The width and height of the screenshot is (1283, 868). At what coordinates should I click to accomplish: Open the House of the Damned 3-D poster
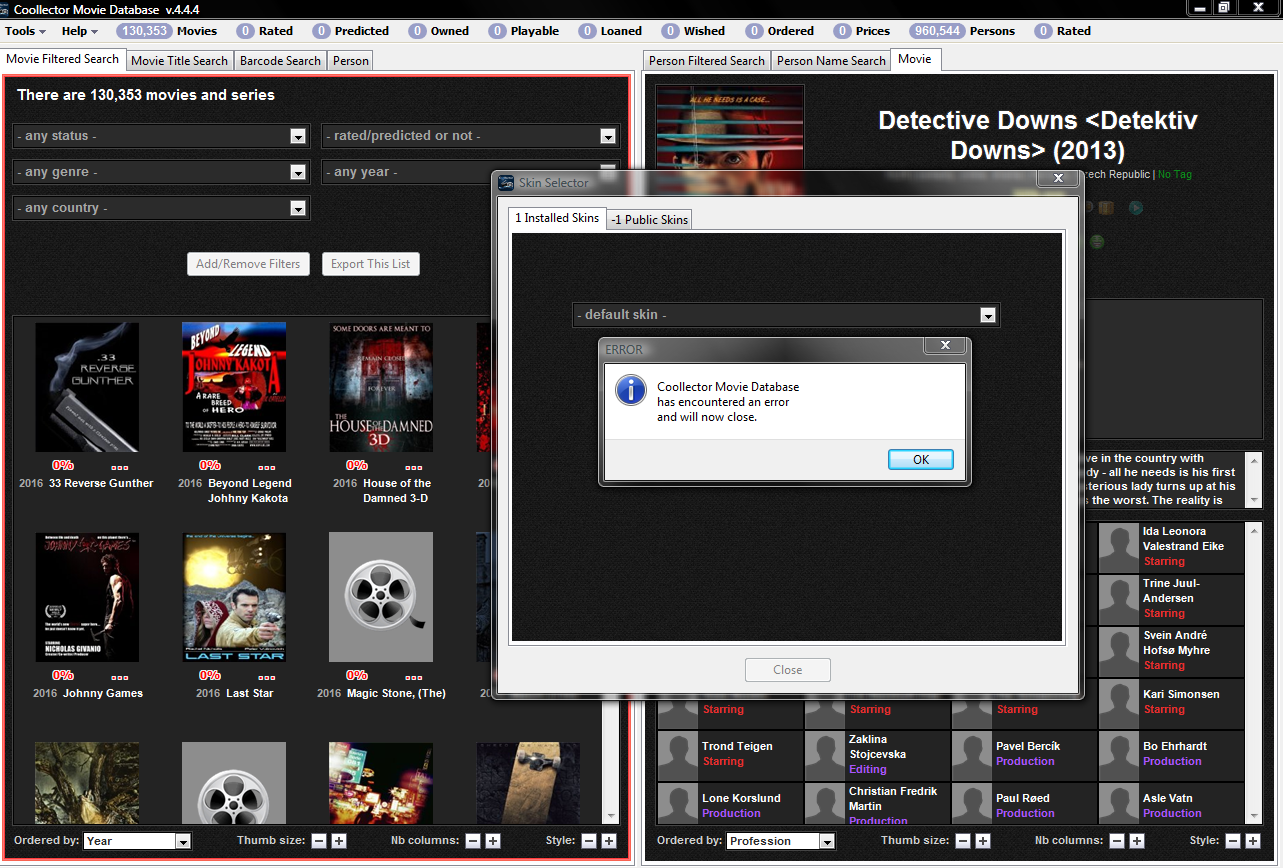pos(381,387)
